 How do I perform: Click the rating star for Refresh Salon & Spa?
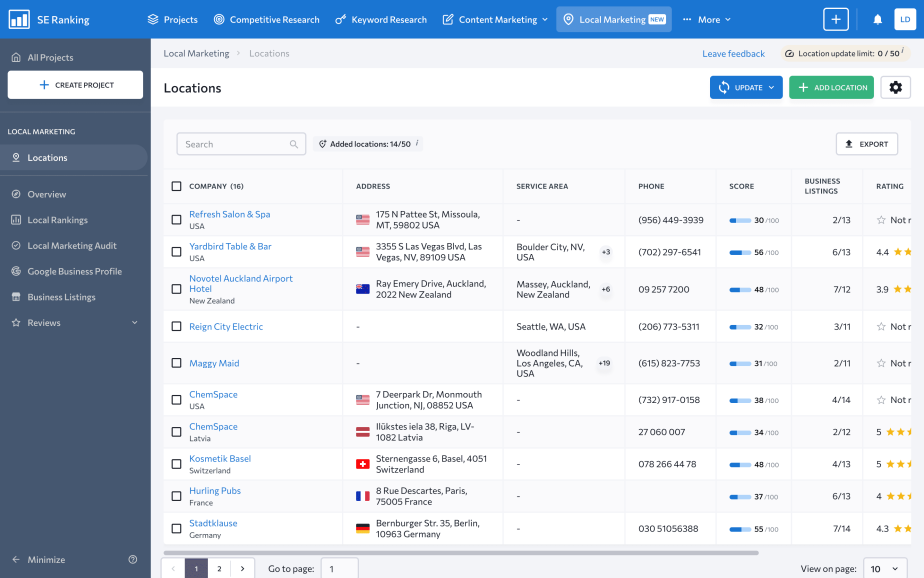[x=881, y=220]
